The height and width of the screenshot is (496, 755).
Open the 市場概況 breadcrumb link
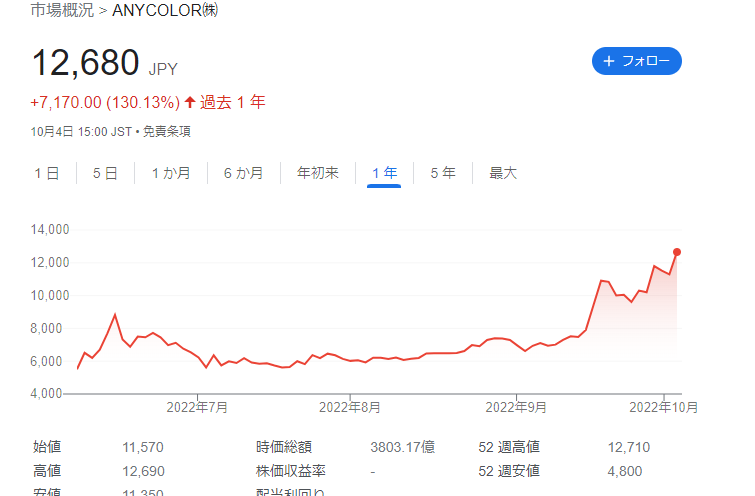pyautogui.click(x=62, y=10)
